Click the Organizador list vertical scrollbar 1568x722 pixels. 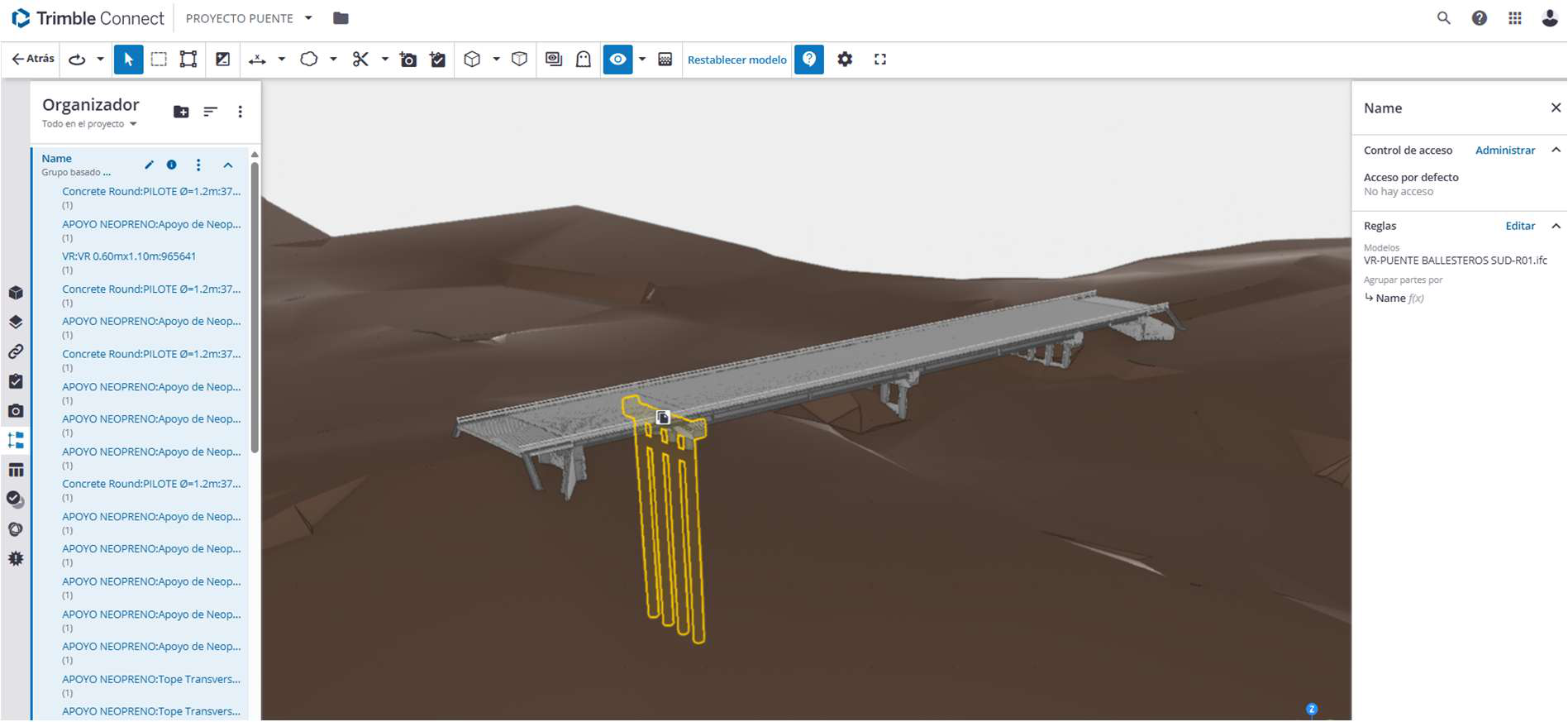click(x=255, y=306)
